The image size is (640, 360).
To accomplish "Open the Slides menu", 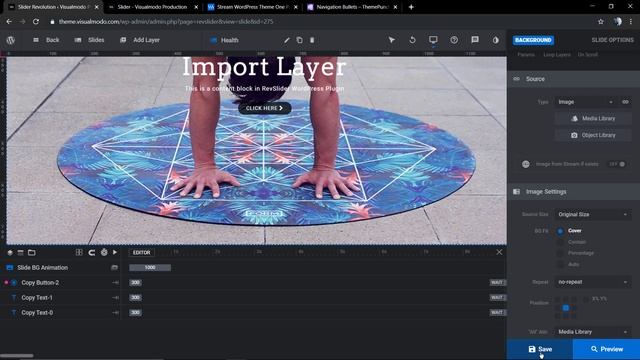I will tap(89, 40).
